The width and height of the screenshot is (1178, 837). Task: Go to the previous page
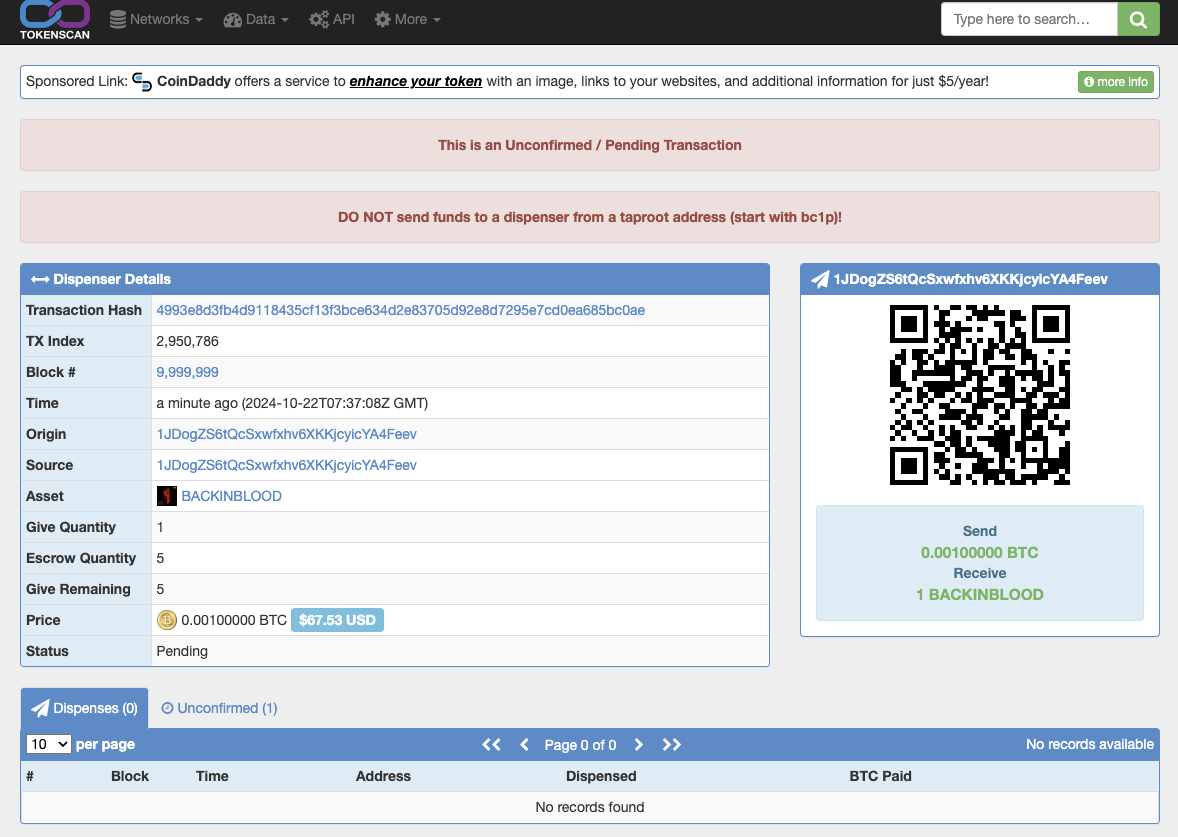pos(524,745)
